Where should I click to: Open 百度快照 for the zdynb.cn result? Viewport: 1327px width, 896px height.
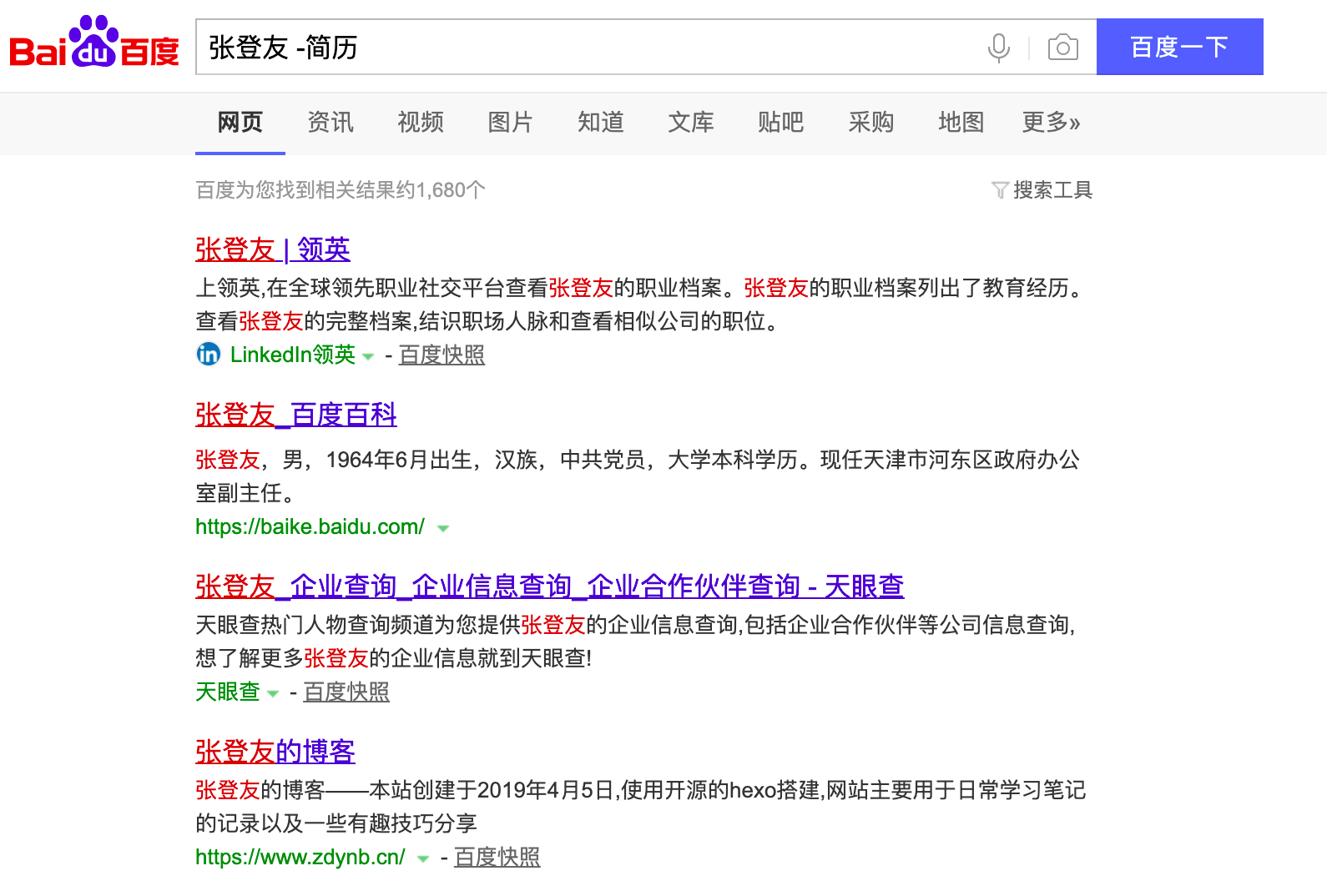coord(497,857)
